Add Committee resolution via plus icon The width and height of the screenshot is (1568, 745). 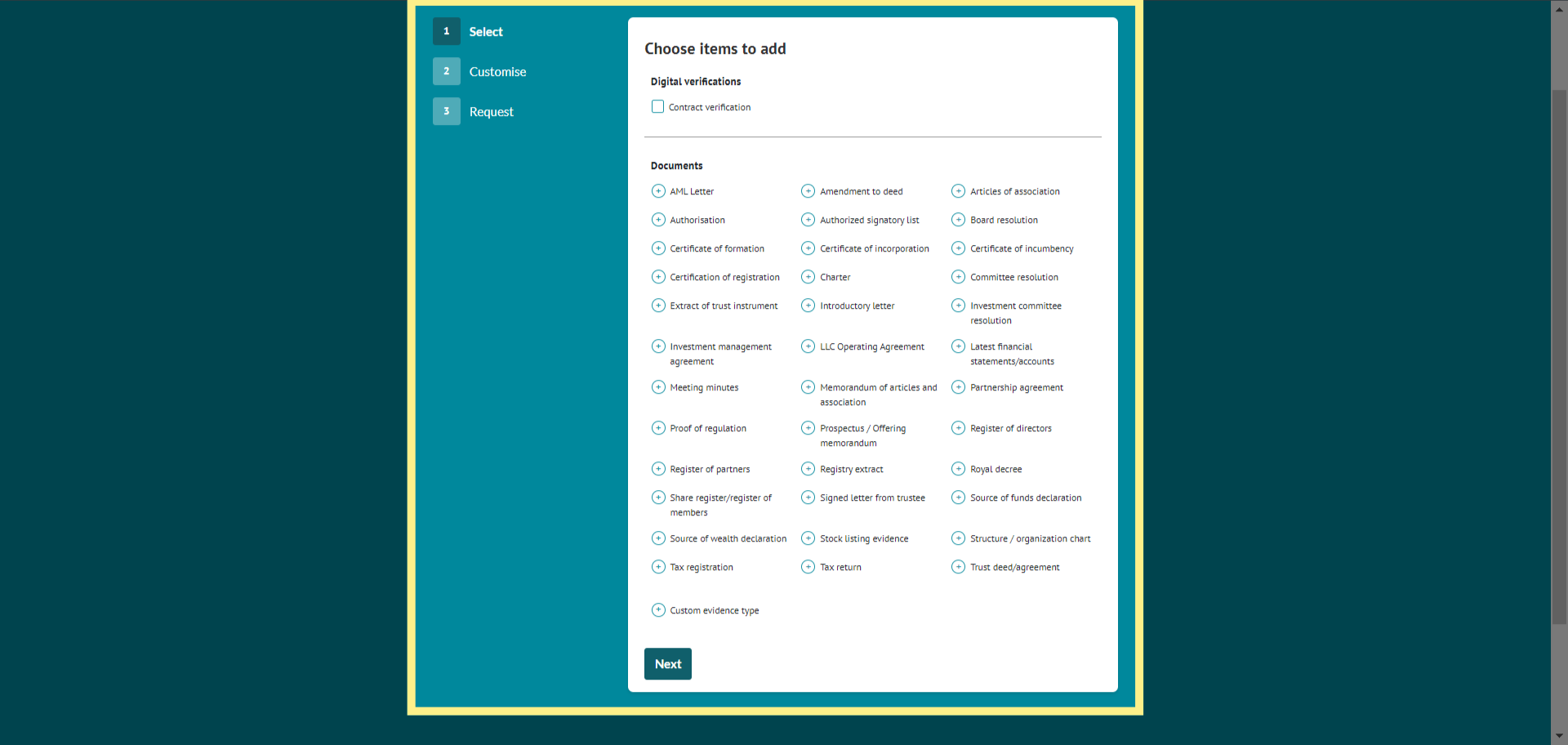[958, 277]
